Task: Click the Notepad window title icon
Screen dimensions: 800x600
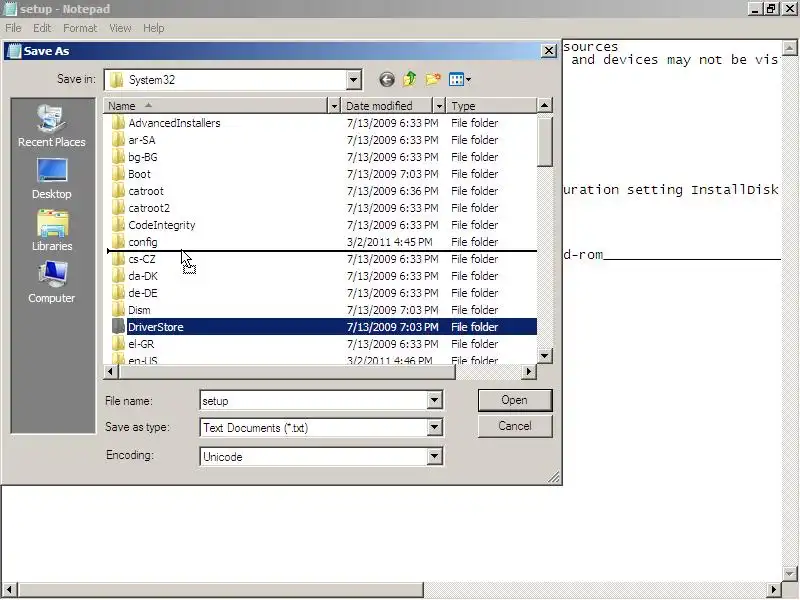Action: click(10, 9)
